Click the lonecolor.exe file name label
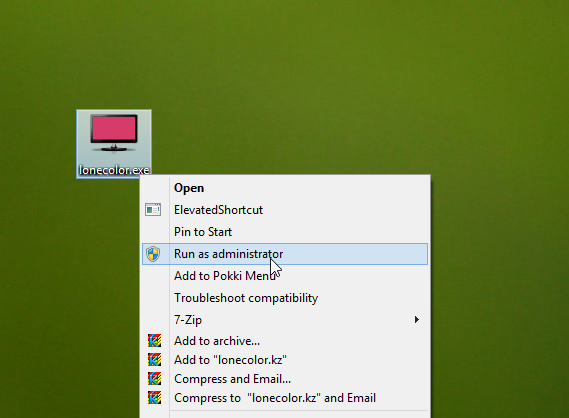Viewport: 569px width, 418px height. coord(114,170)
